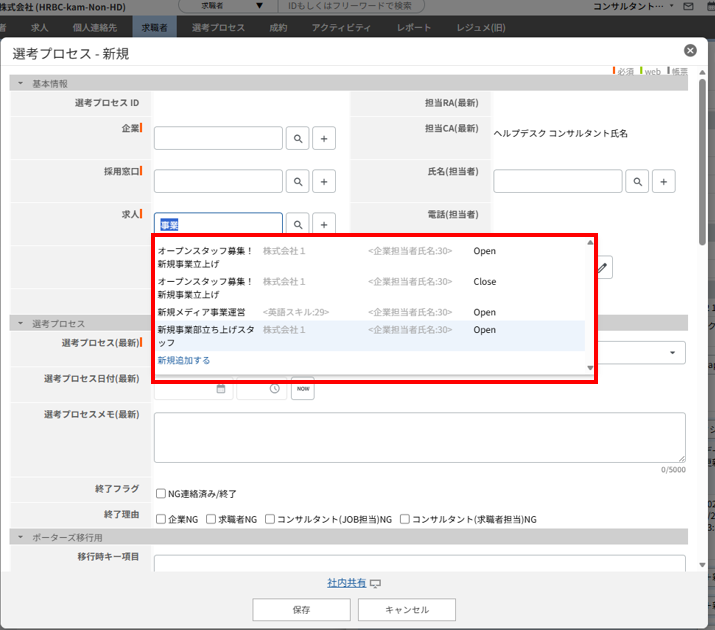
Task: Click the 選考プロセスメモ text area
Action: tap(419, 437)
